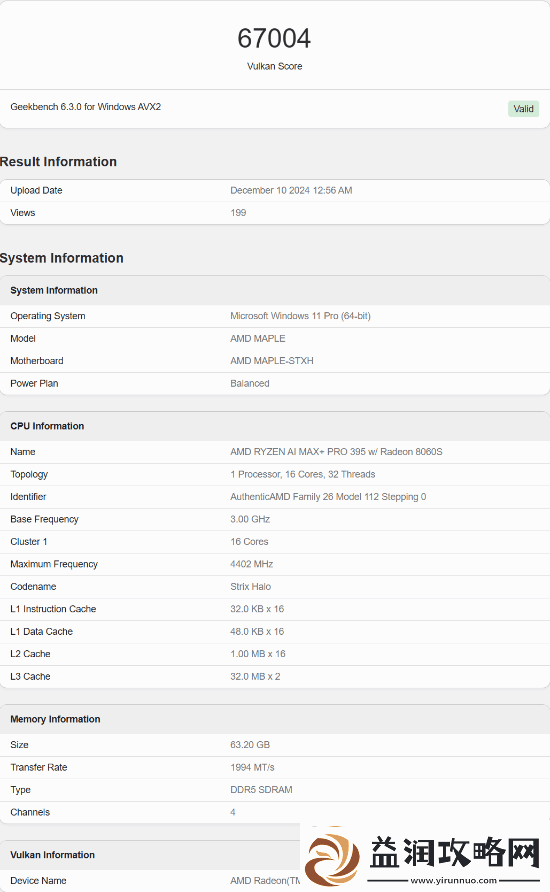Viewport: 550px width, 892px height.
Task: Click the L1 Data Cache row label
Action: pyautogui.click(x=42, y=631)
